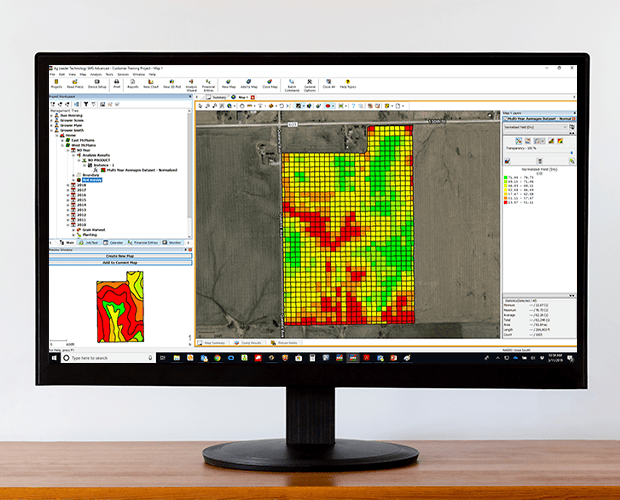Launch the Device Setup utility

click(x=97, y=83)
